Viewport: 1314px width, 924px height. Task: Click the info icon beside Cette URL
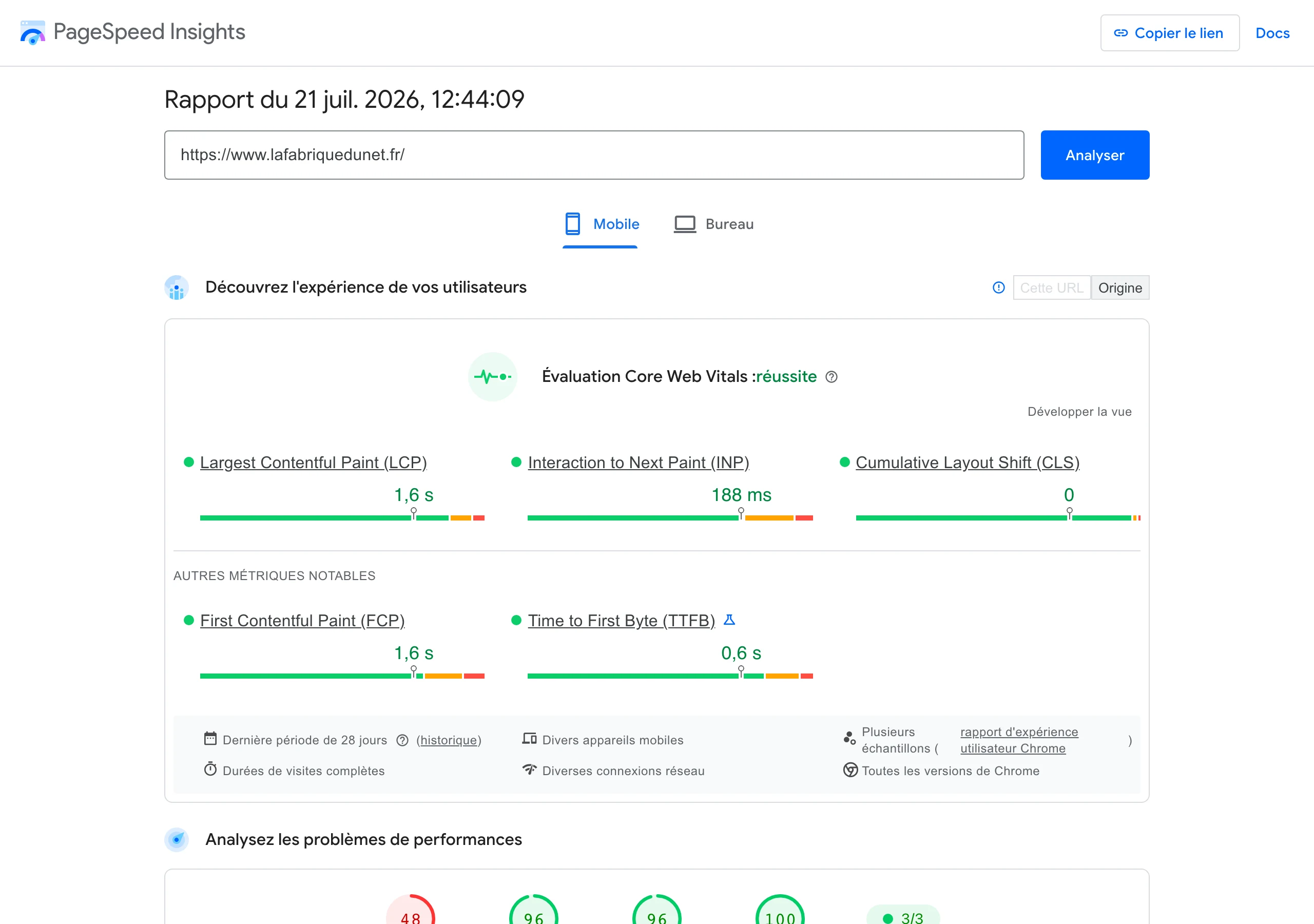coord(999,287)
